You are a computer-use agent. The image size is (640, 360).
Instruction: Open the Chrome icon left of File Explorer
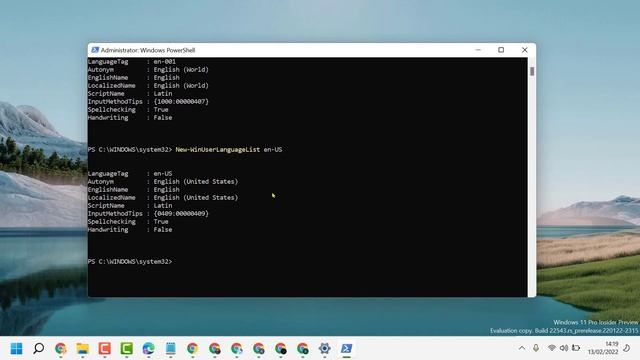pos(60,349)
